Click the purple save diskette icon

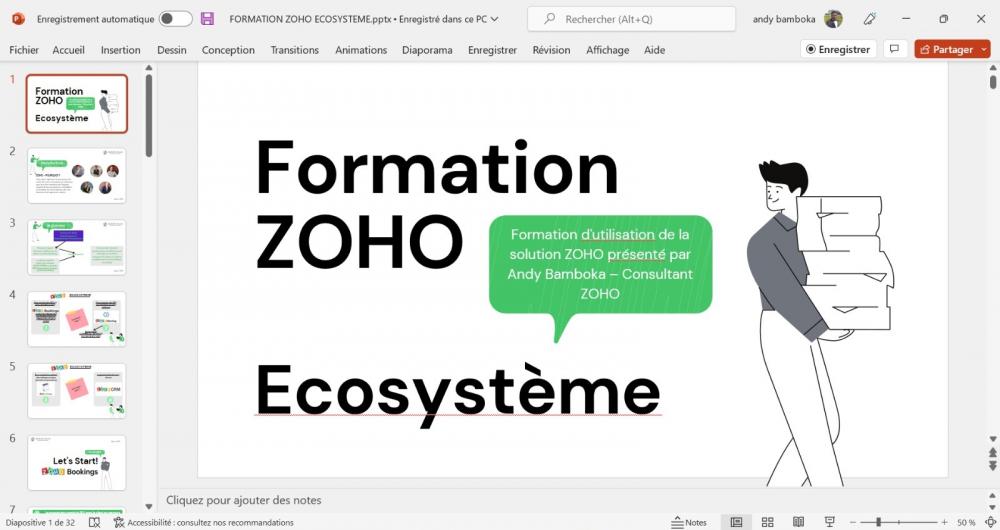207,18
